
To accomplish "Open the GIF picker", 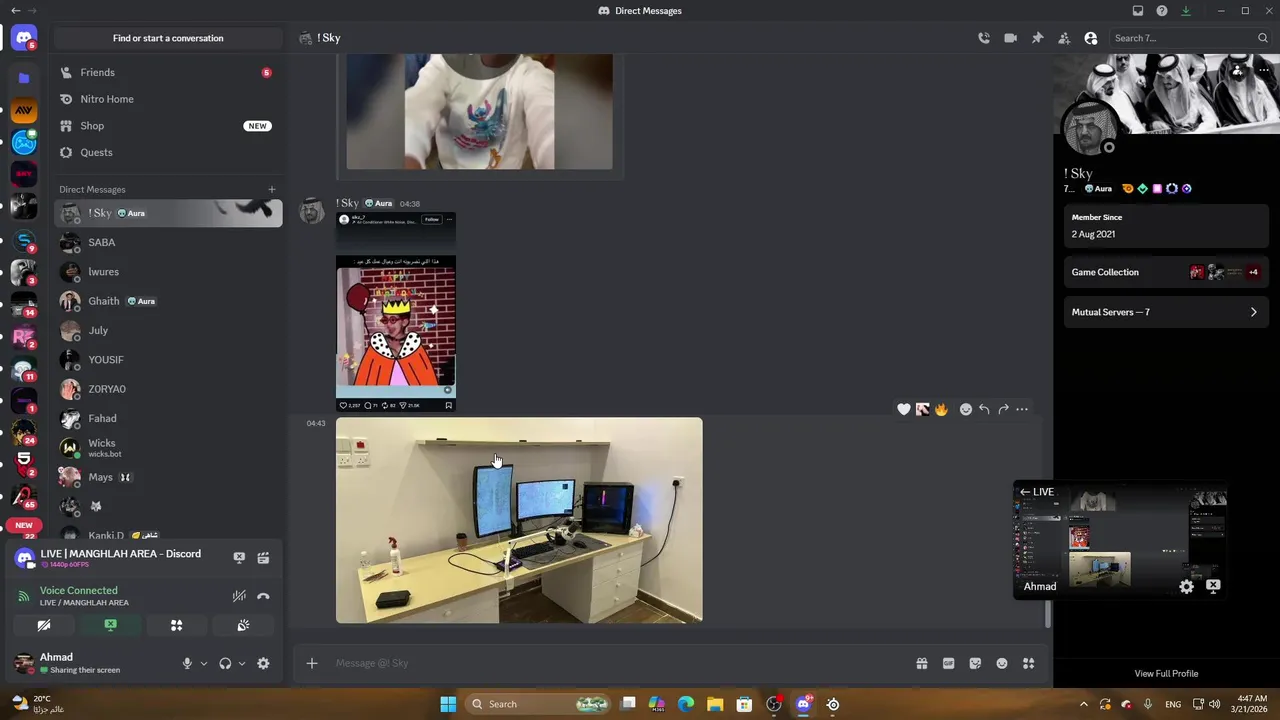I will 949,663.
